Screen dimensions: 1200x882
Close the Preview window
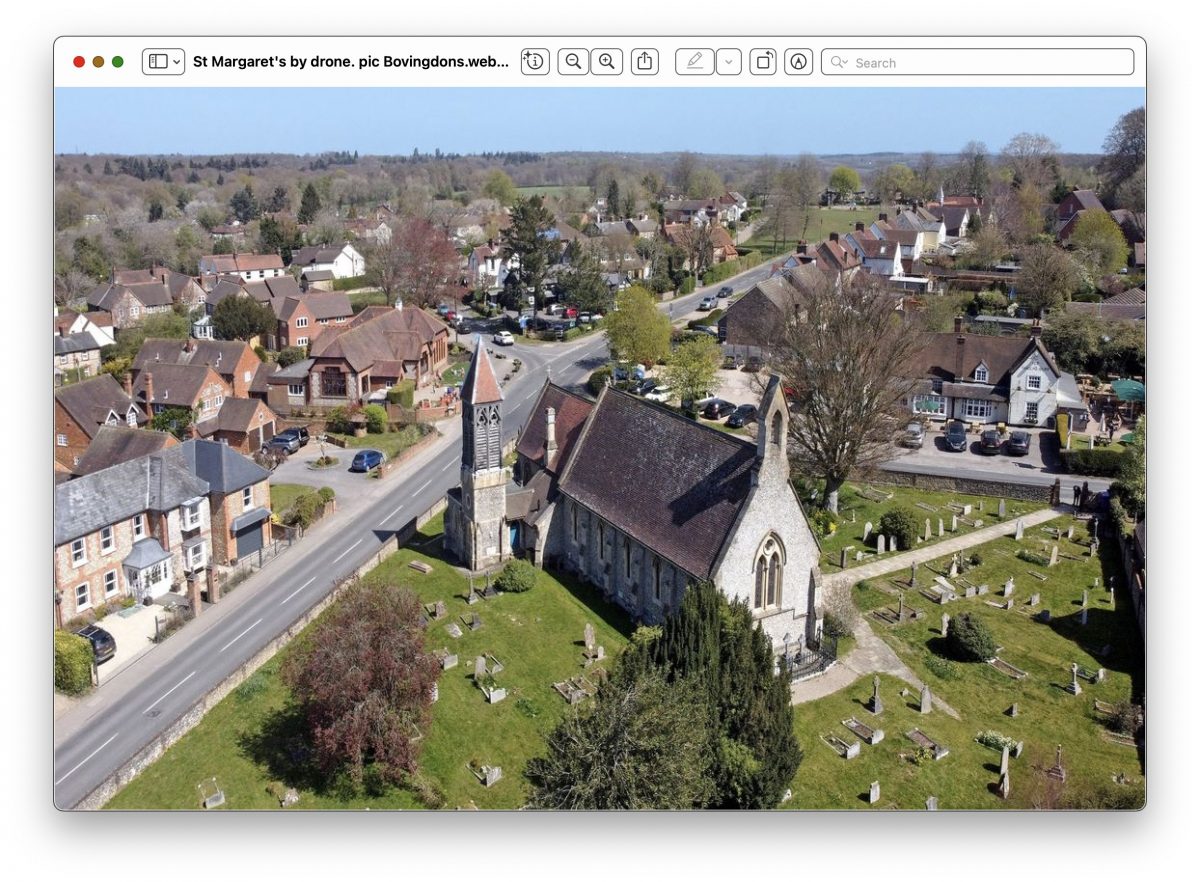[79, 62]
